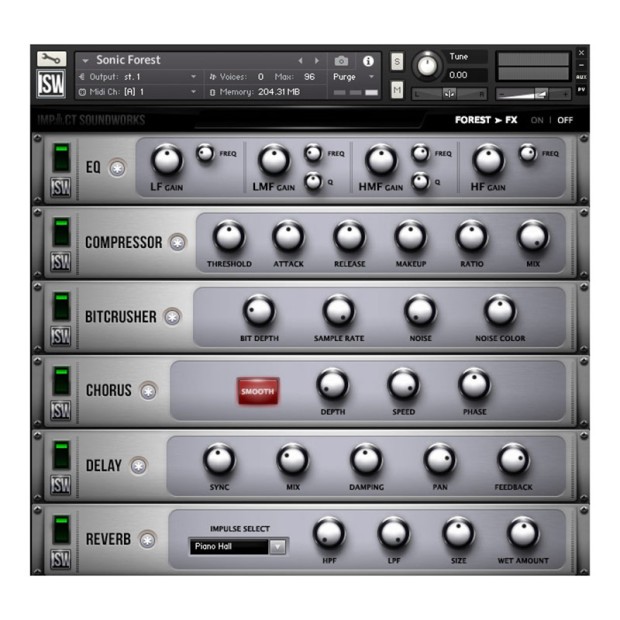Solo the instrument with S button
Viewport: 620px width, 620px height.
click(397, 61)
